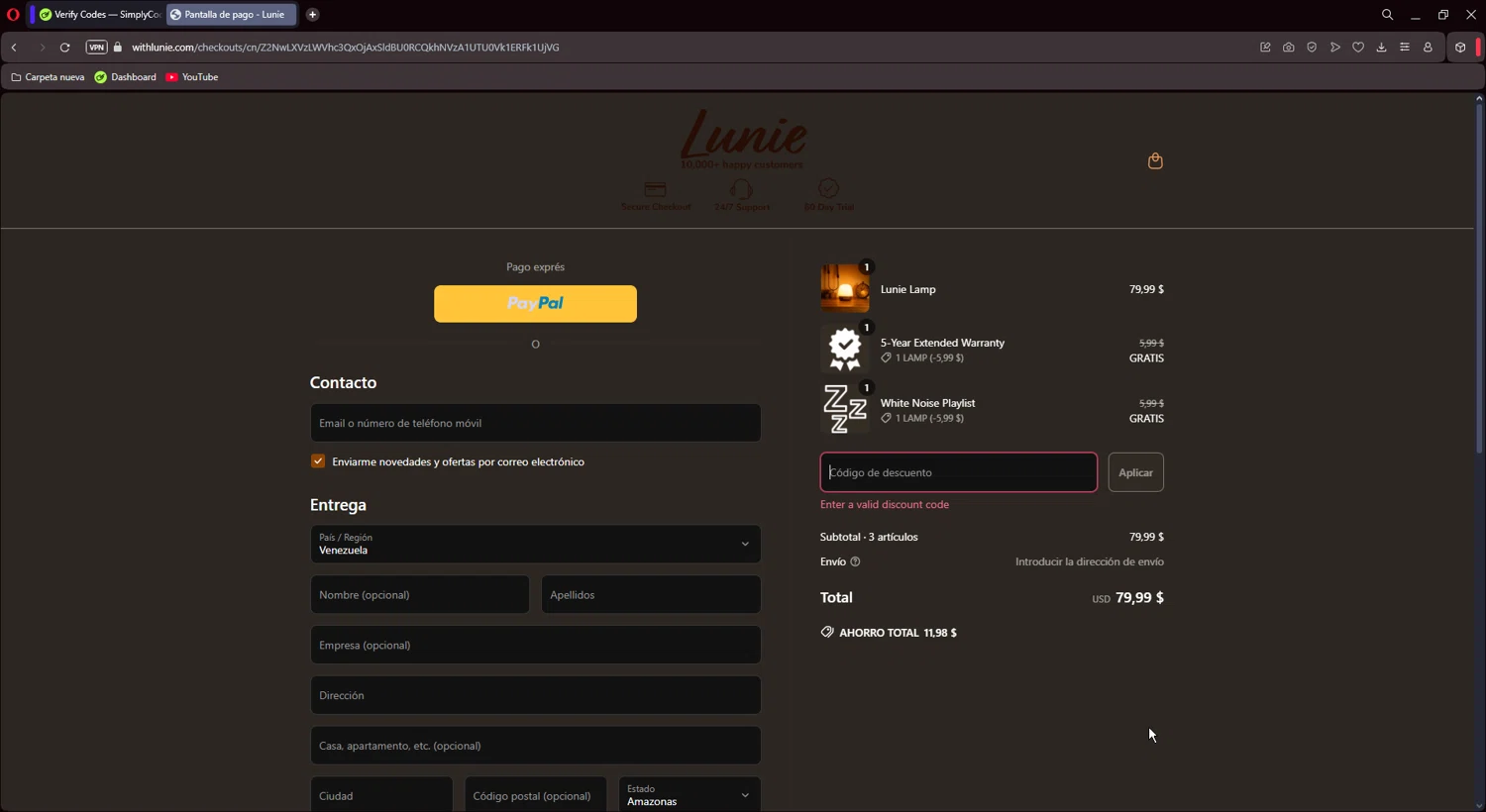Open new tab with plus button
The height and width of the screenshot is (812, 1486).
[x=312, y=15]
